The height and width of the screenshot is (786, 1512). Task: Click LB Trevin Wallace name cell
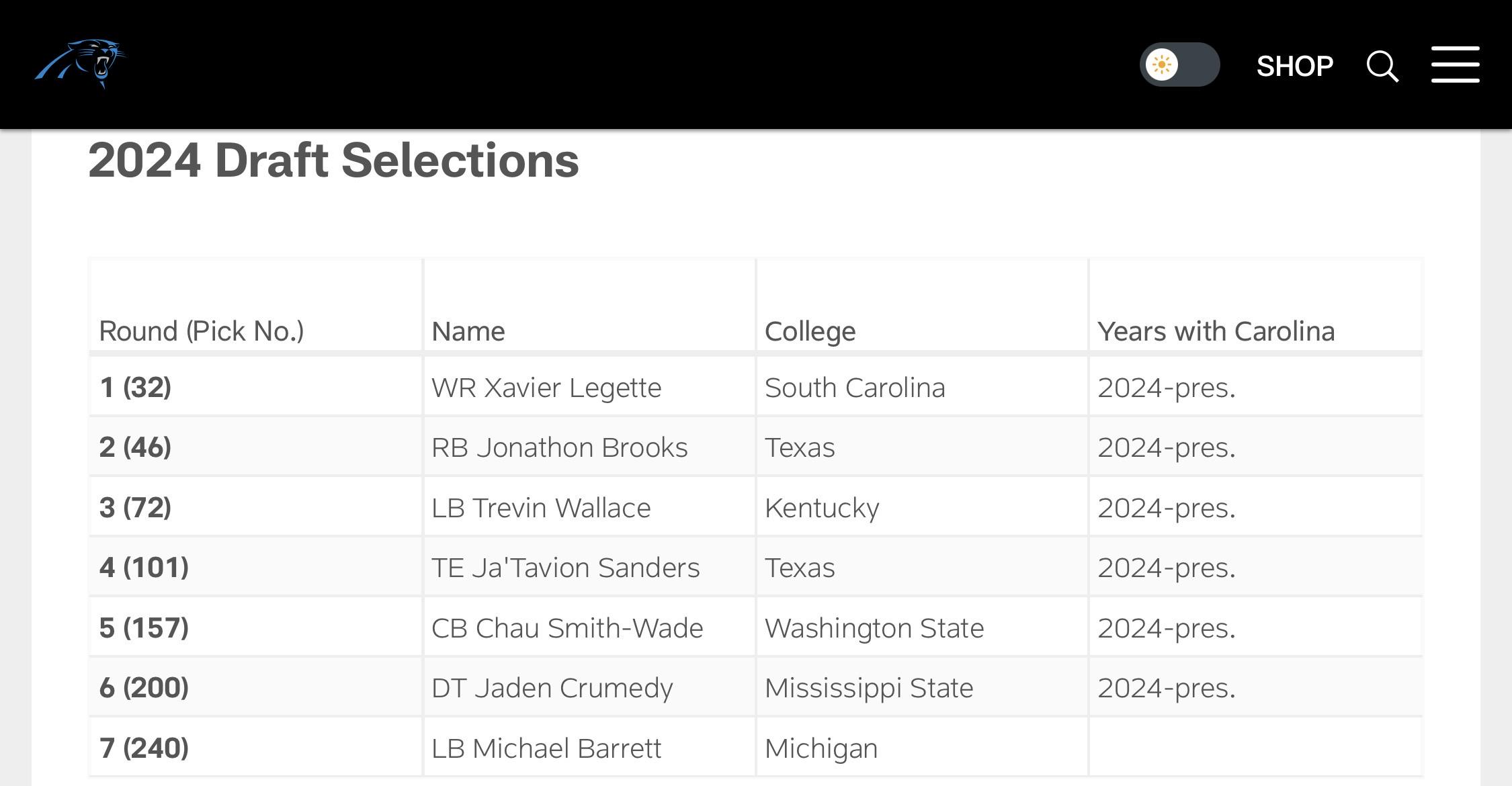[x=589, y=507]
